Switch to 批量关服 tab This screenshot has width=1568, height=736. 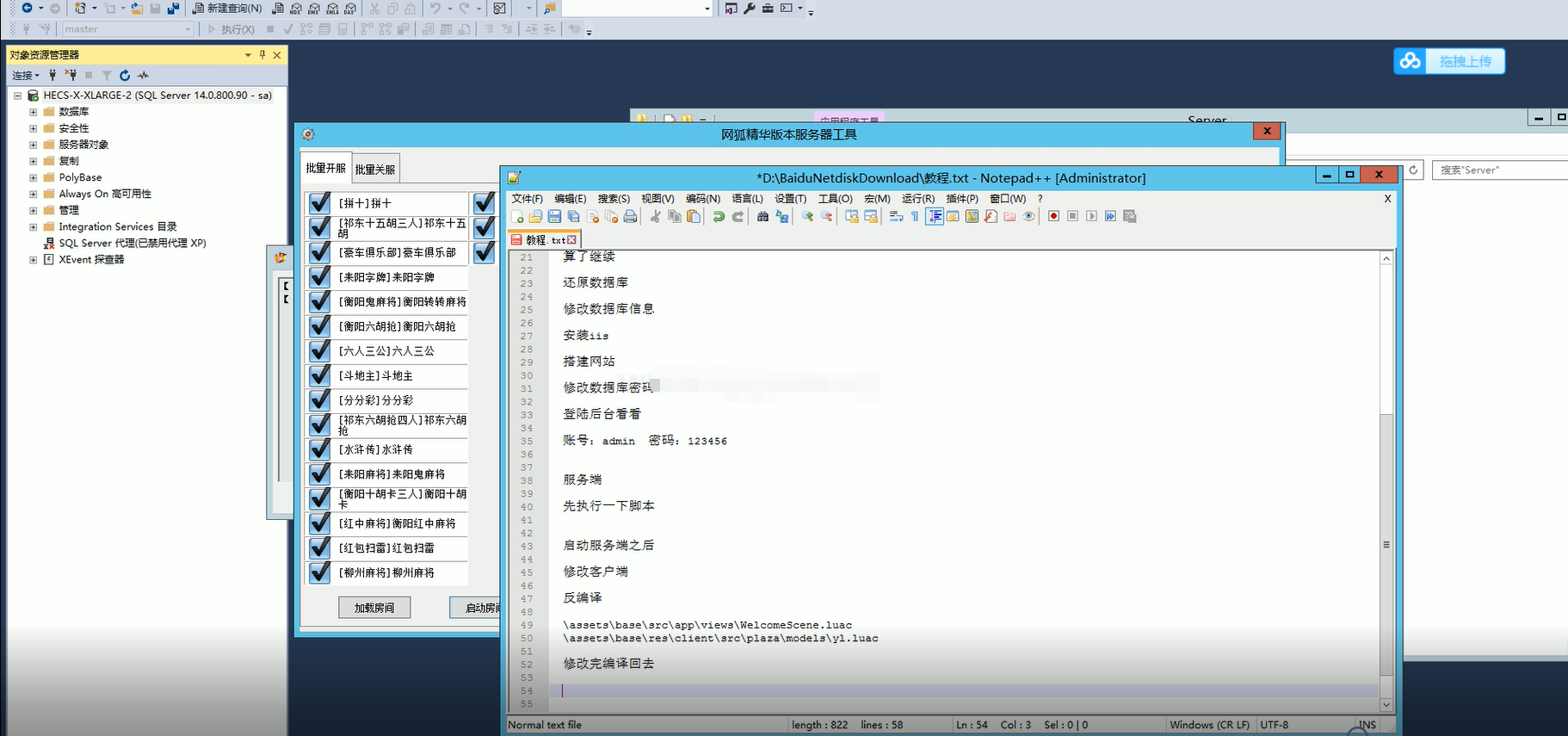tap(375, 170)
